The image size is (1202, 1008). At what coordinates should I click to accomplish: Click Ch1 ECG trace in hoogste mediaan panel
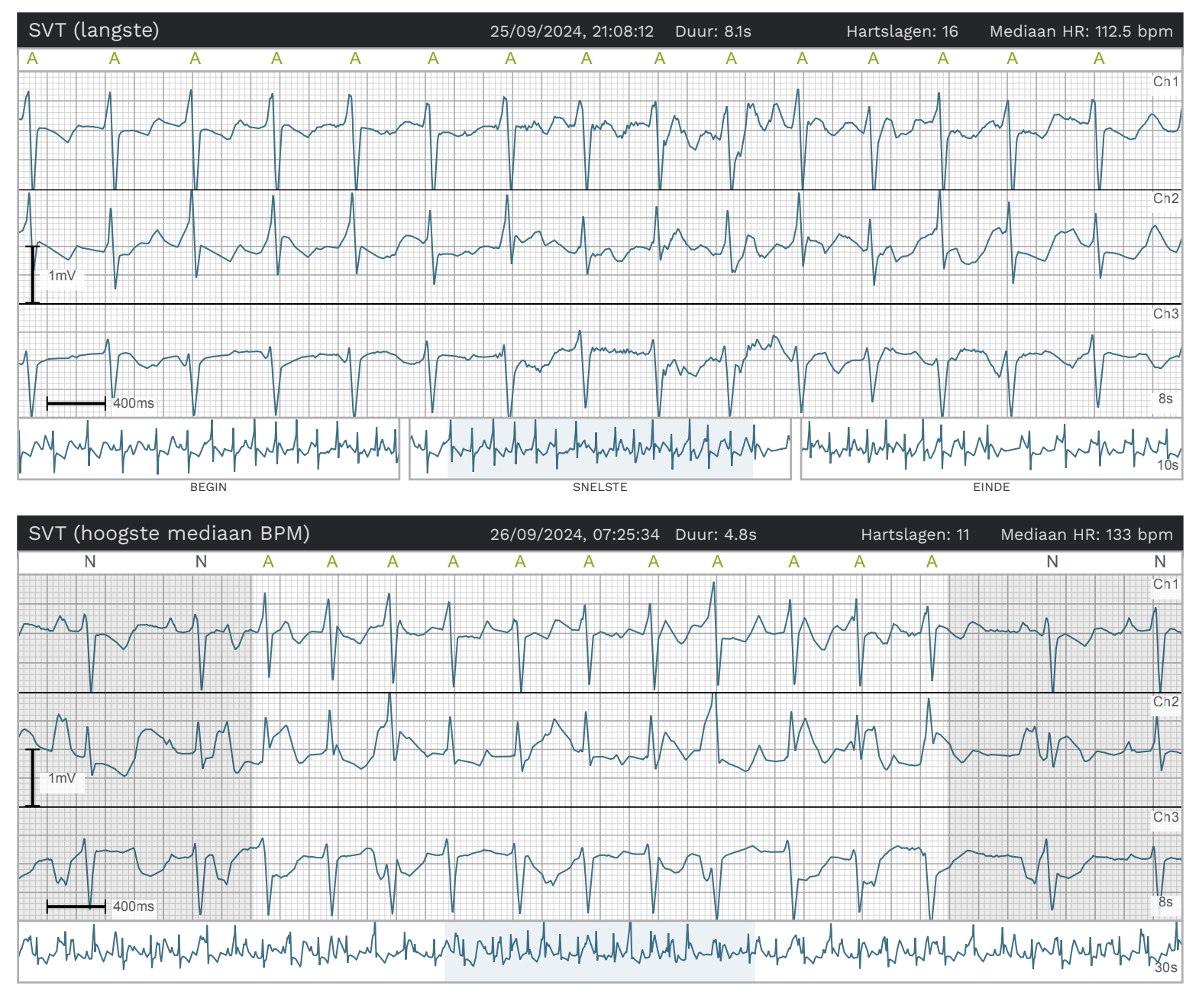600,634
